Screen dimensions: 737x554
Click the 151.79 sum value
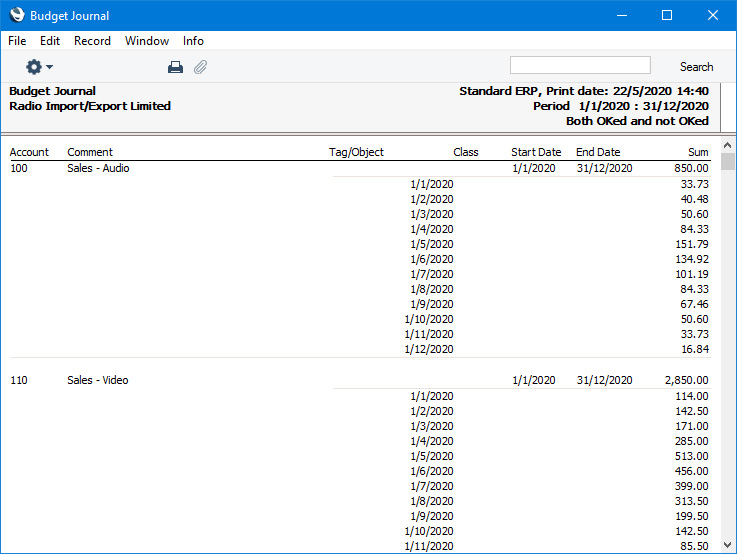691,244
